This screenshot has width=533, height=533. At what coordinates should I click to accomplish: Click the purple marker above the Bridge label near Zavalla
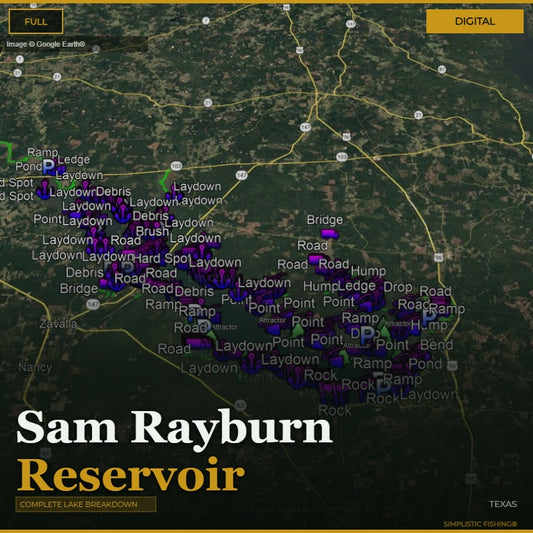click(x=103, y=283)
